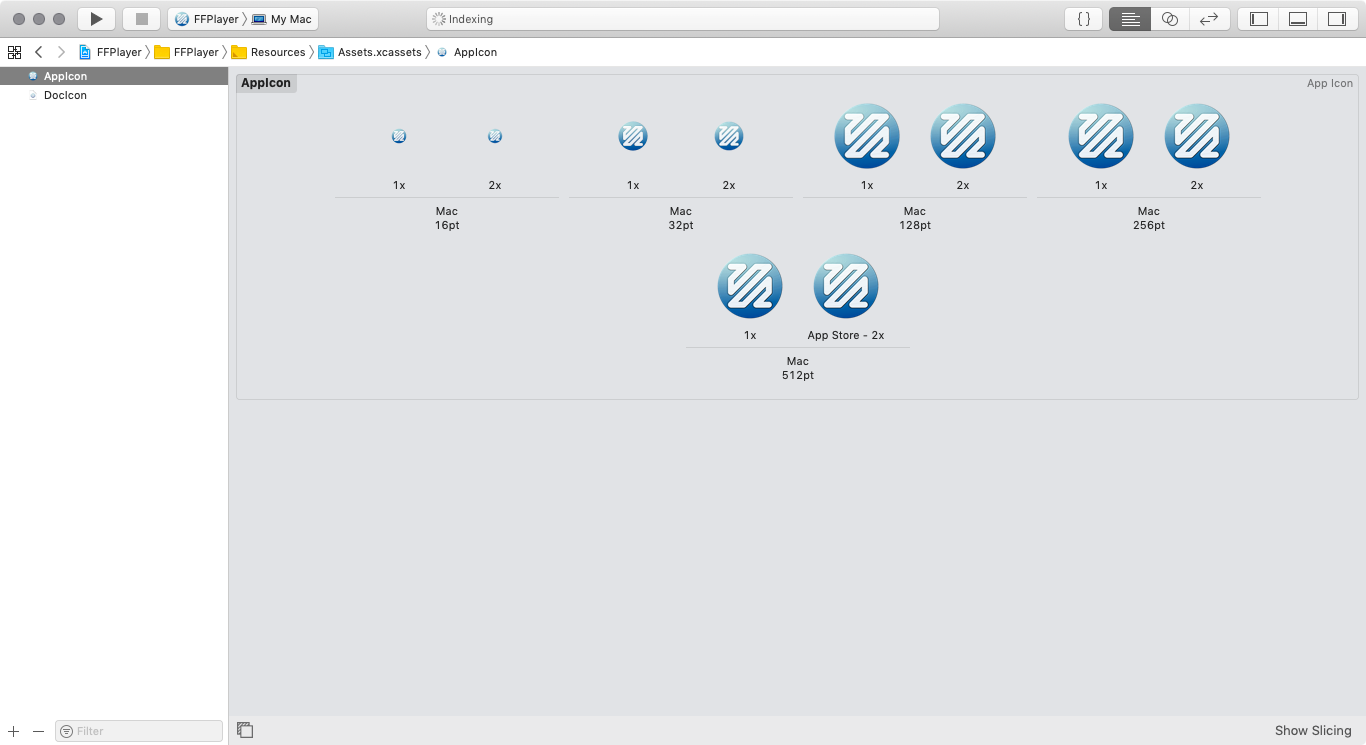Open Resources folder in breadcrumb

point(268,52)
